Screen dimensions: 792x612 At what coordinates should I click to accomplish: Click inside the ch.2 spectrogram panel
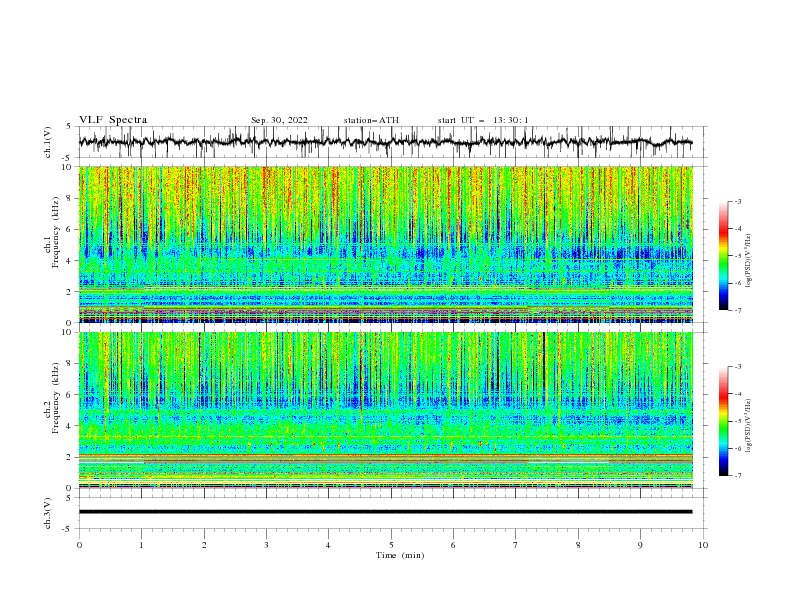[x=386, y=410]
